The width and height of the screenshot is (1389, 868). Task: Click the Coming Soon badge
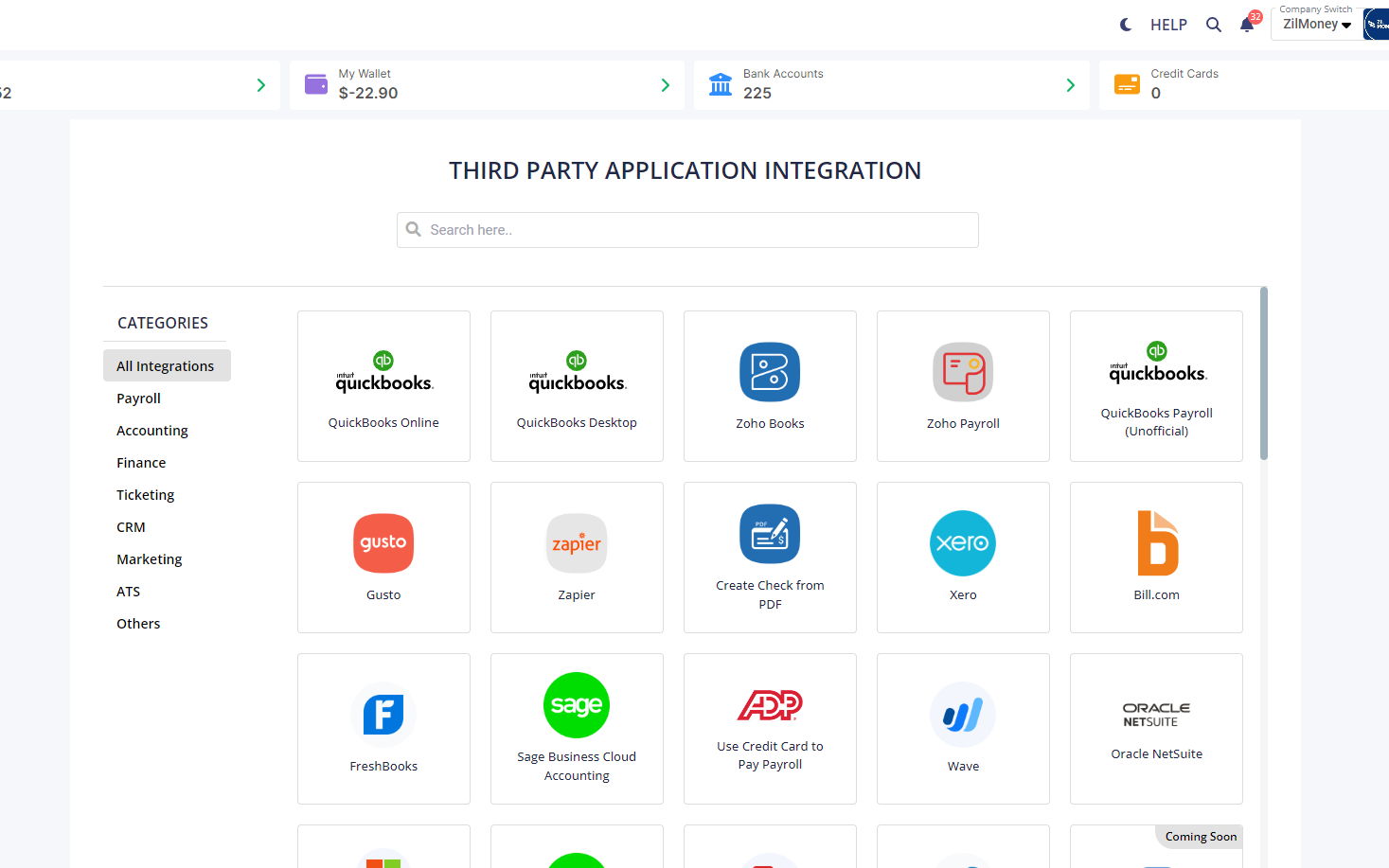[1201, 837]
